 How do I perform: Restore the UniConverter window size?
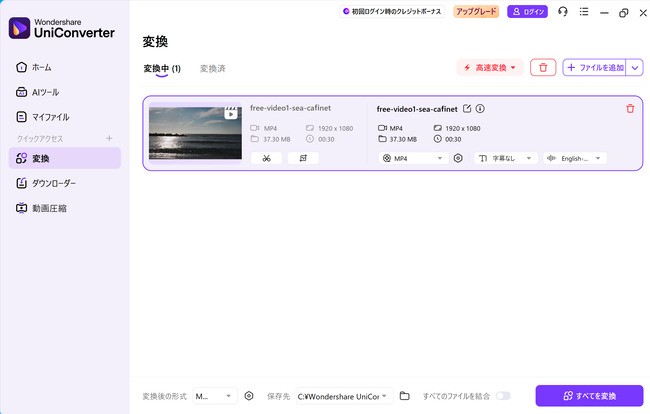point(623,13)
